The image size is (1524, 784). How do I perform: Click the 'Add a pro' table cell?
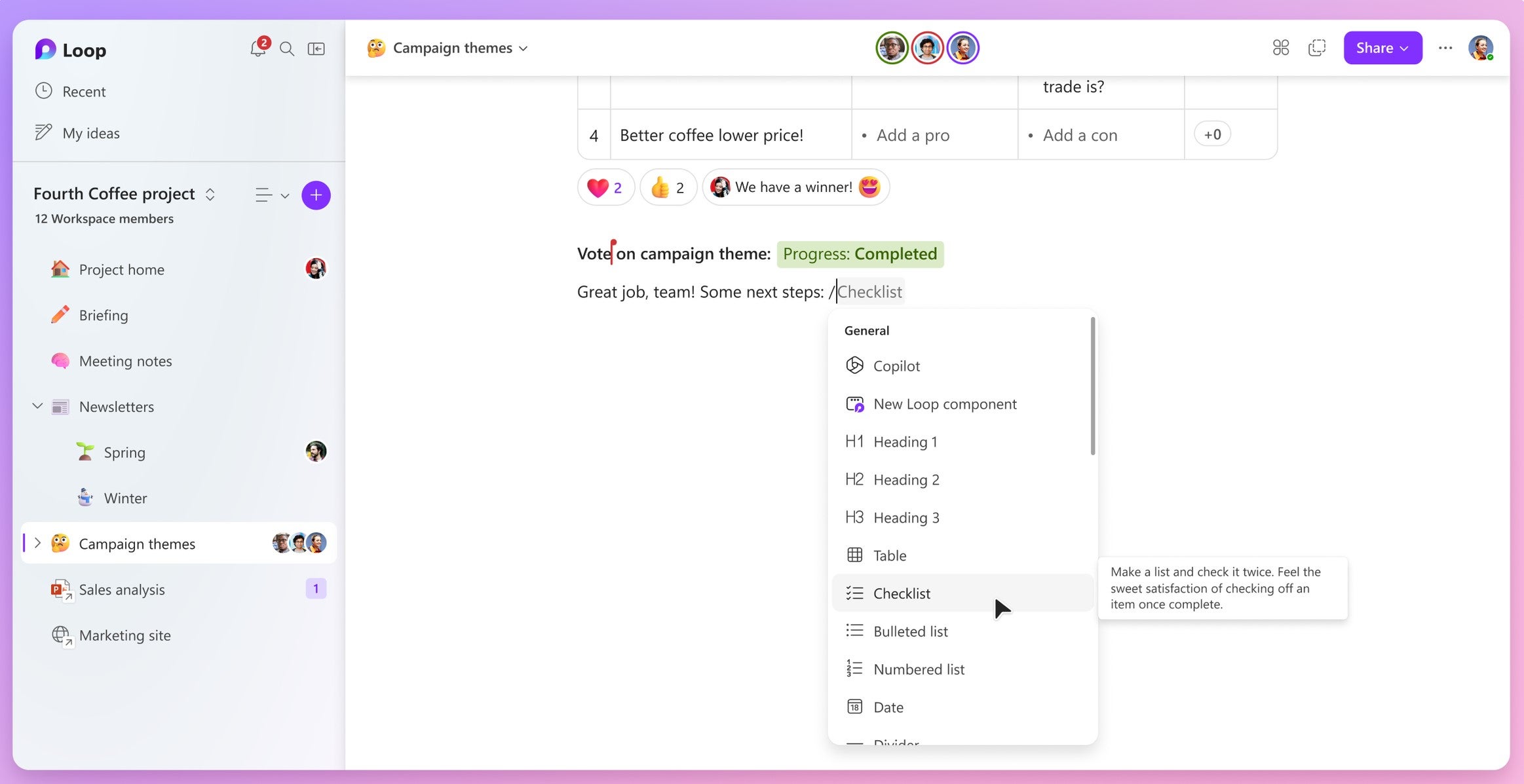pos(913,135)
